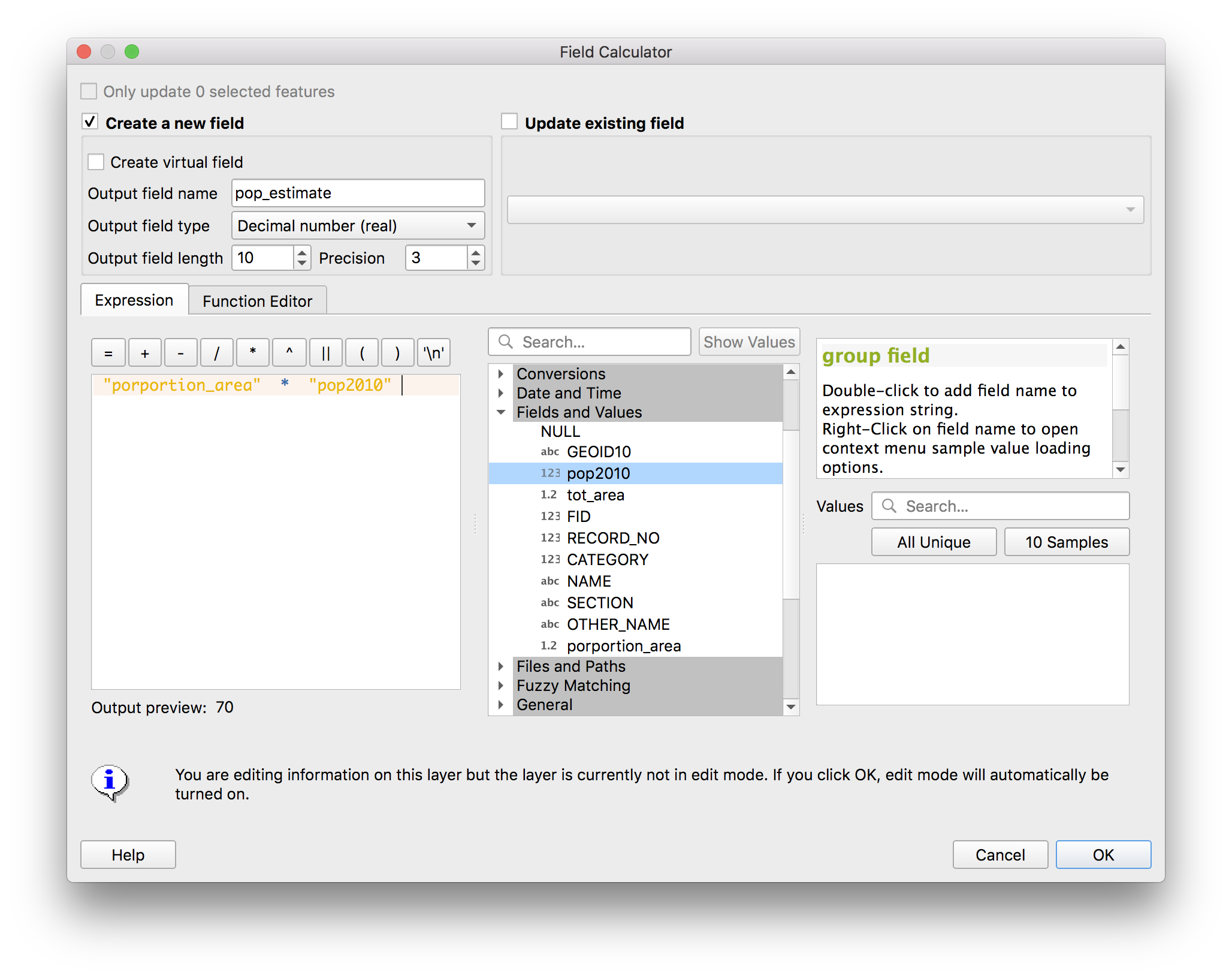The image size is (1232, 978).
Task: Switch to the Function Editor tab
Action: click(257, 301)
